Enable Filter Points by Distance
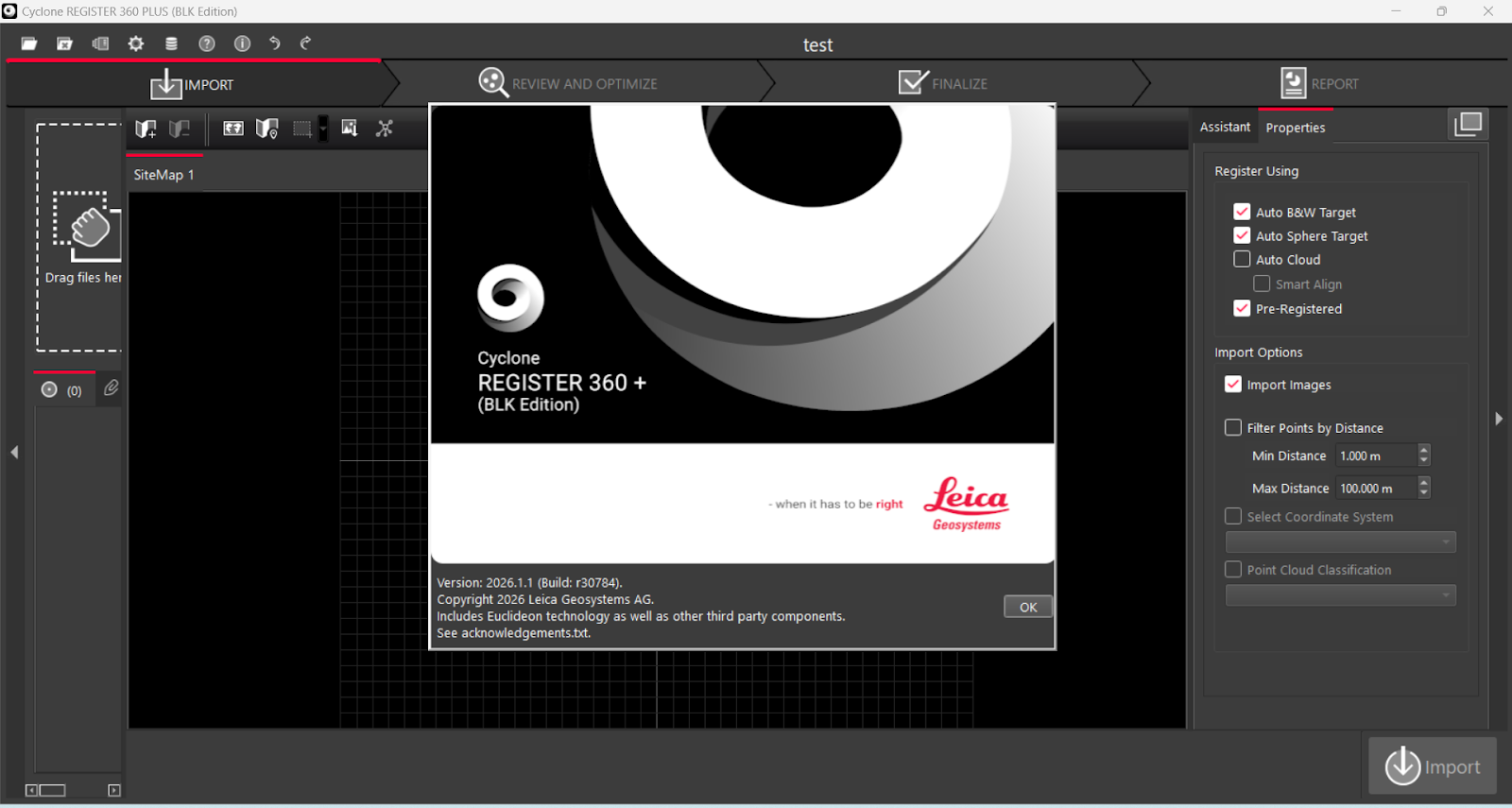1512x808 pixels. (x=1233, y=427)
